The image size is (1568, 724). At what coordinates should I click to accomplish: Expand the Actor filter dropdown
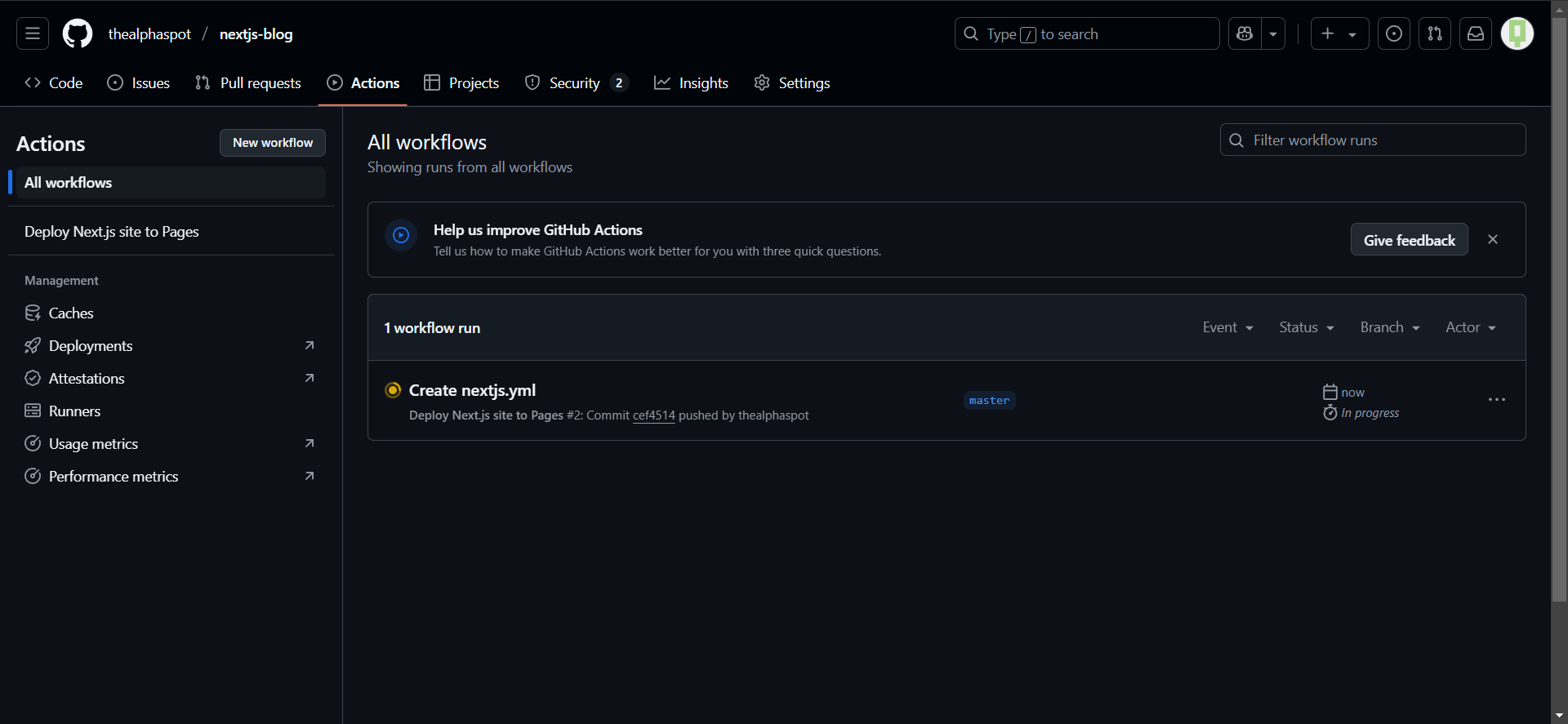(1471, 327)
